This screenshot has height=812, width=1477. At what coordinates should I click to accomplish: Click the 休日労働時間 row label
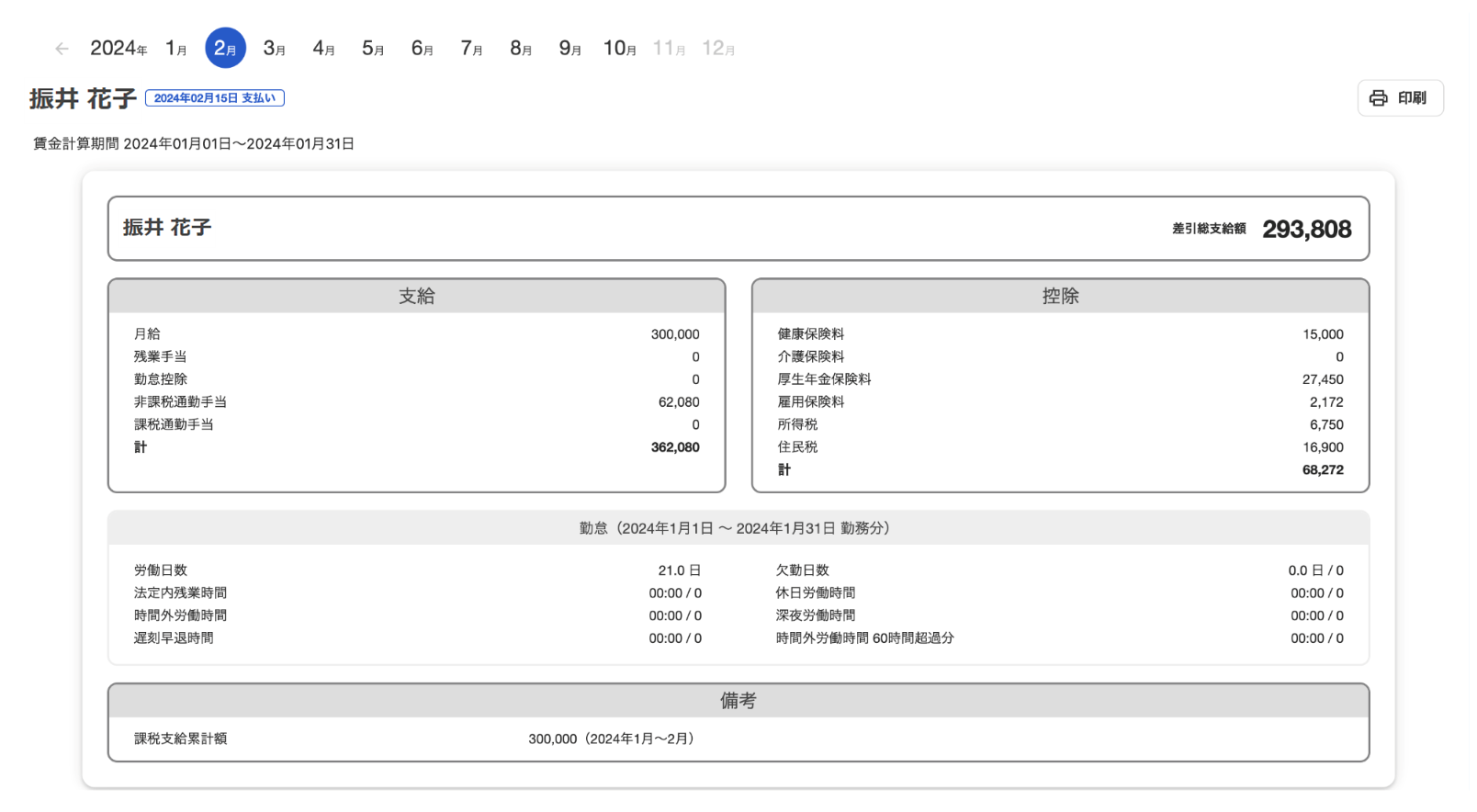tap(816, 593)
